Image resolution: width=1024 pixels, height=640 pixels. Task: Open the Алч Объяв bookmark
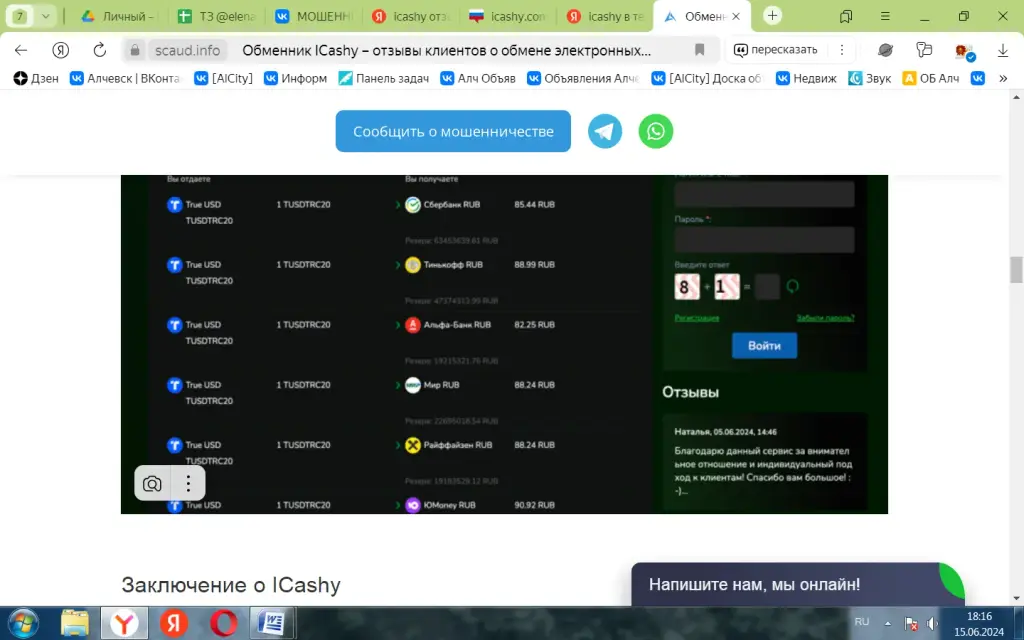tap(478, 78)
